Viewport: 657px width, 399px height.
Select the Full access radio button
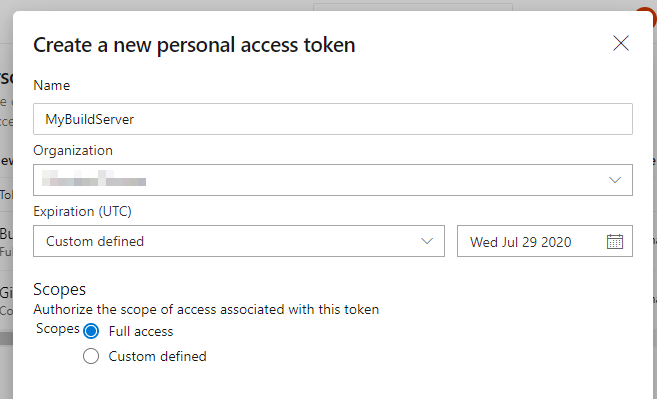coord(91,331)
